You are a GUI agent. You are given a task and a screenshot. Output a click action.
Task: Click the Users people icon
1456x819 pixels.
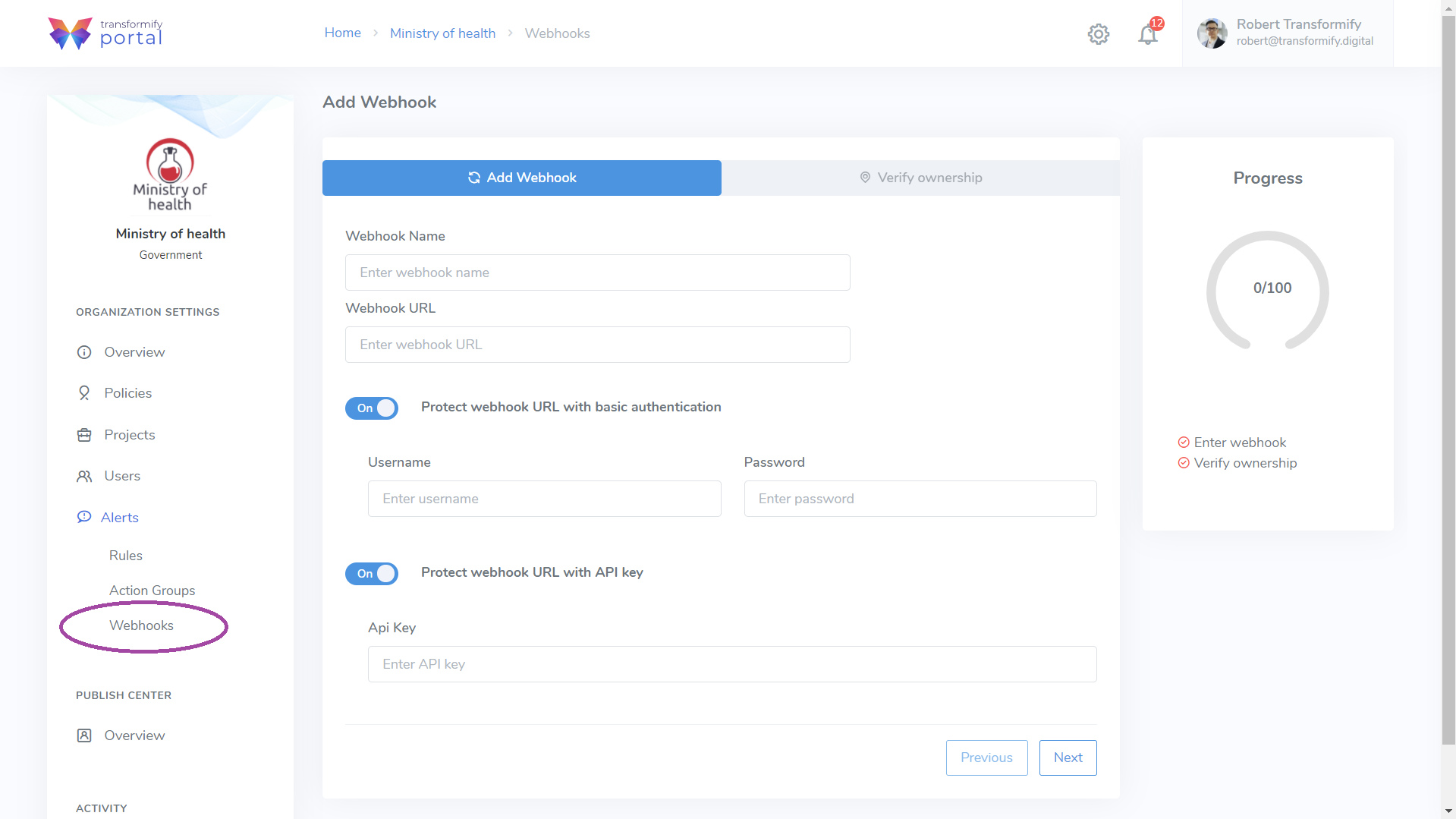tap(84, 476)
